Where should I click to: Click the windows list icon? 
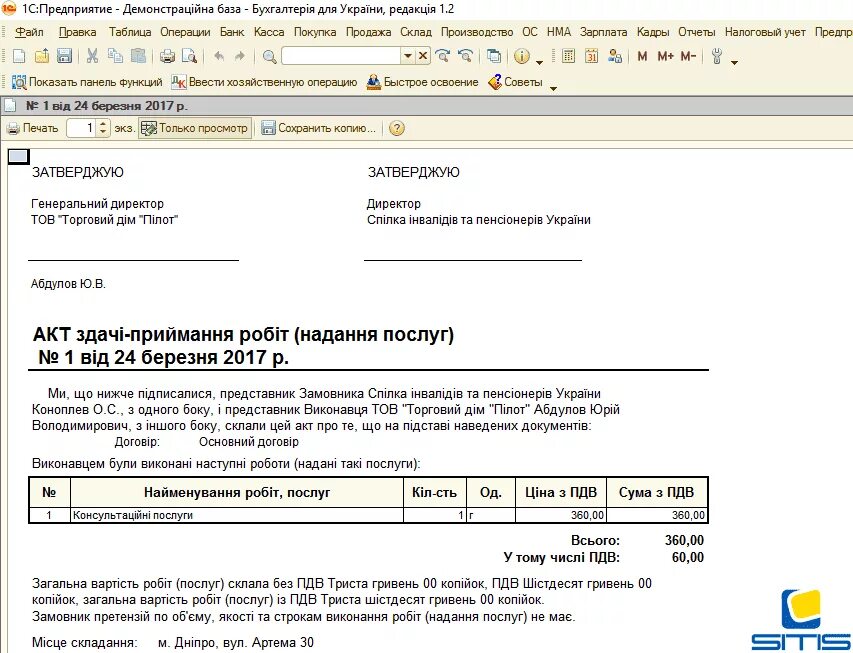pos(494,56)
